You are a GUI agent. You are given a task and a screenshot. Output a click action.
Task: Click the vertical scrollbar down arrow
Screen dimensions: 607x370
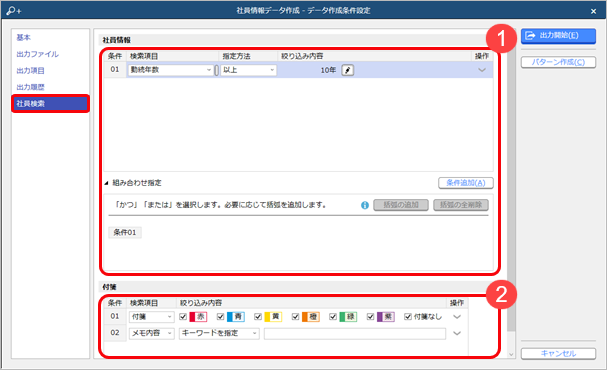click(511, 354)
